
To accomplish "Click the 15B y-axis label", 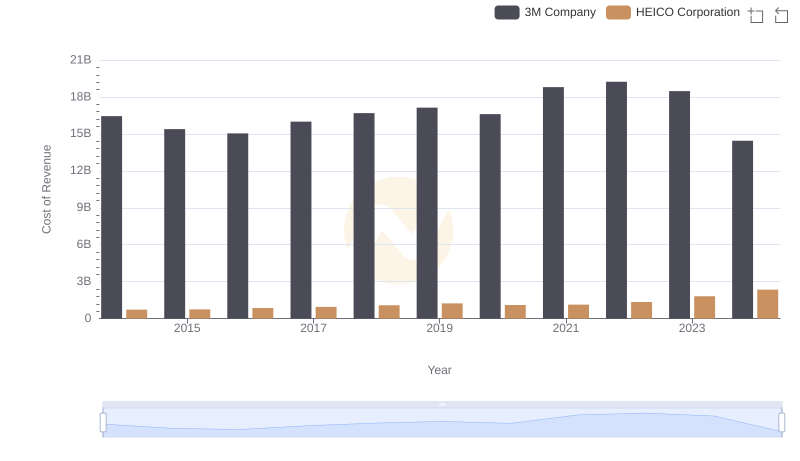I will click(x=81, y=134).
